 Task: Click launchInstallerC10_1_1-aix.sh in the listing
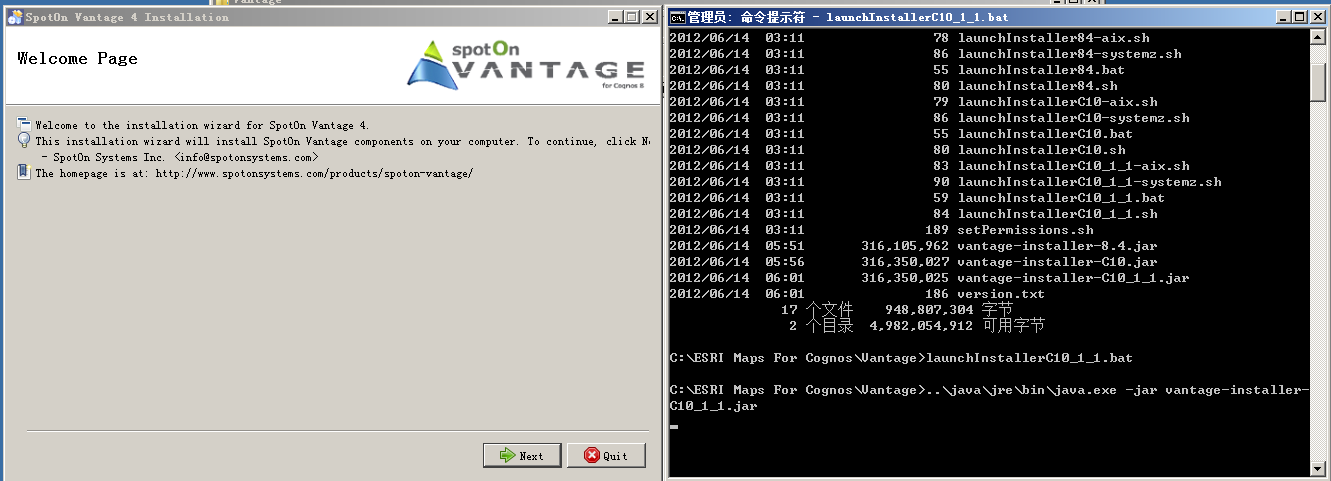[1073, 166]
